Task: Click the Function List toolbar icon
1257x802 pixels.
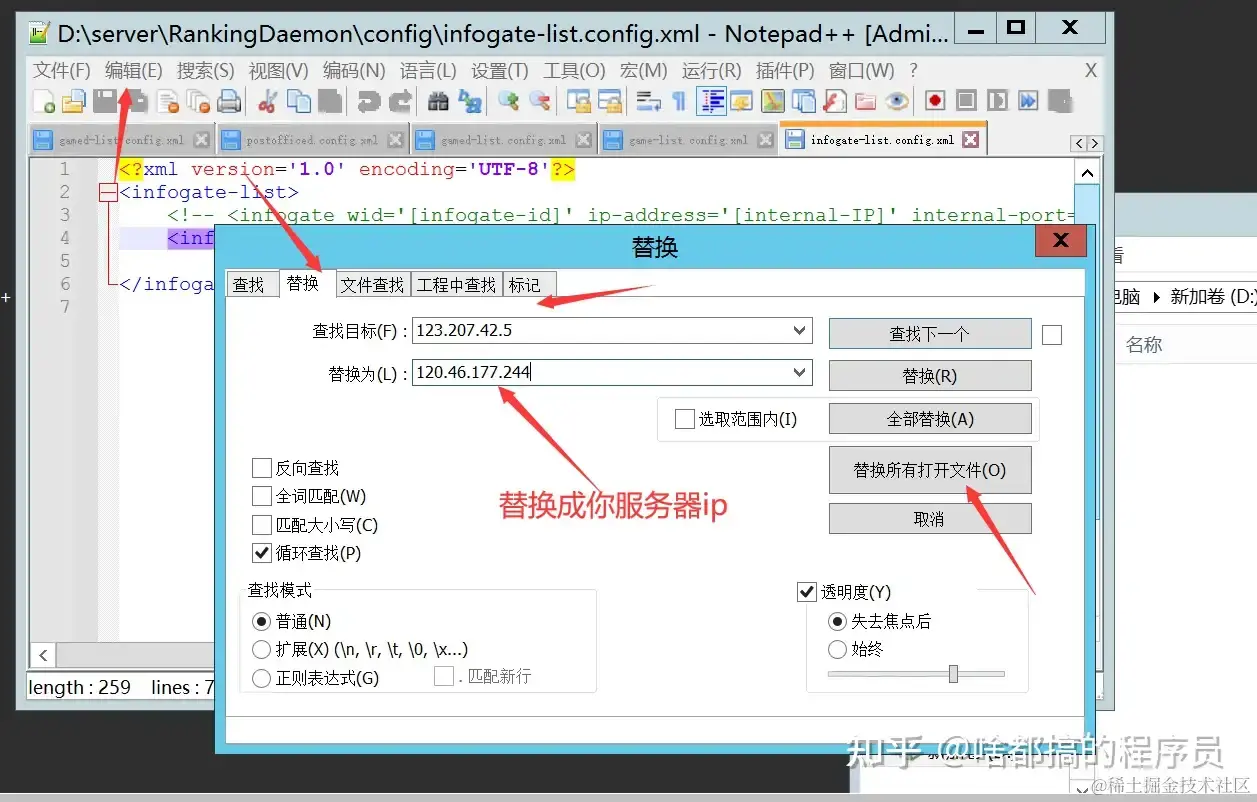Action: coord(835,101)
